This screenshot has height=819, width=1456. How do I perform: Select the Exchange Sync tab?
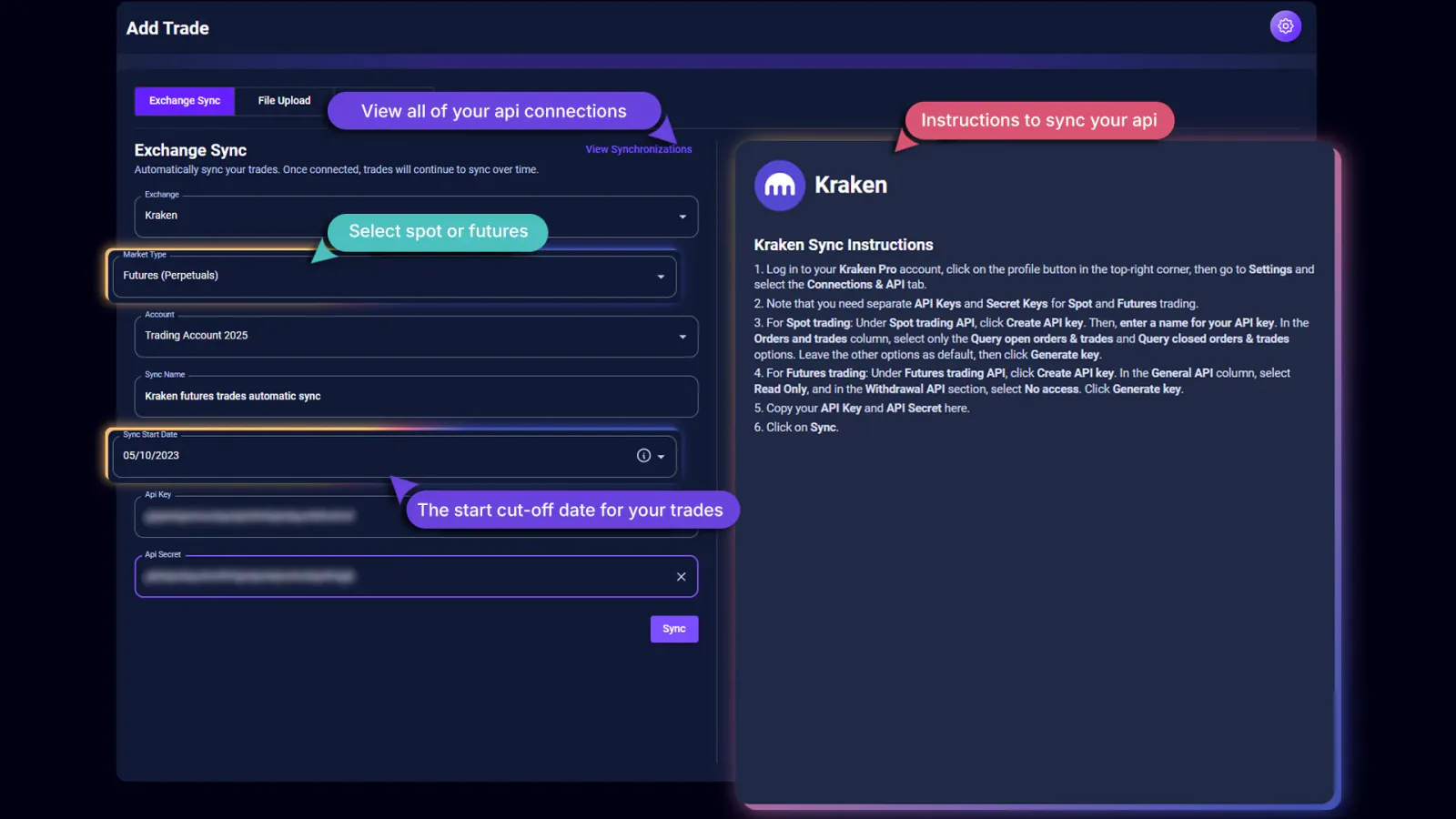[x=185, y=100]
